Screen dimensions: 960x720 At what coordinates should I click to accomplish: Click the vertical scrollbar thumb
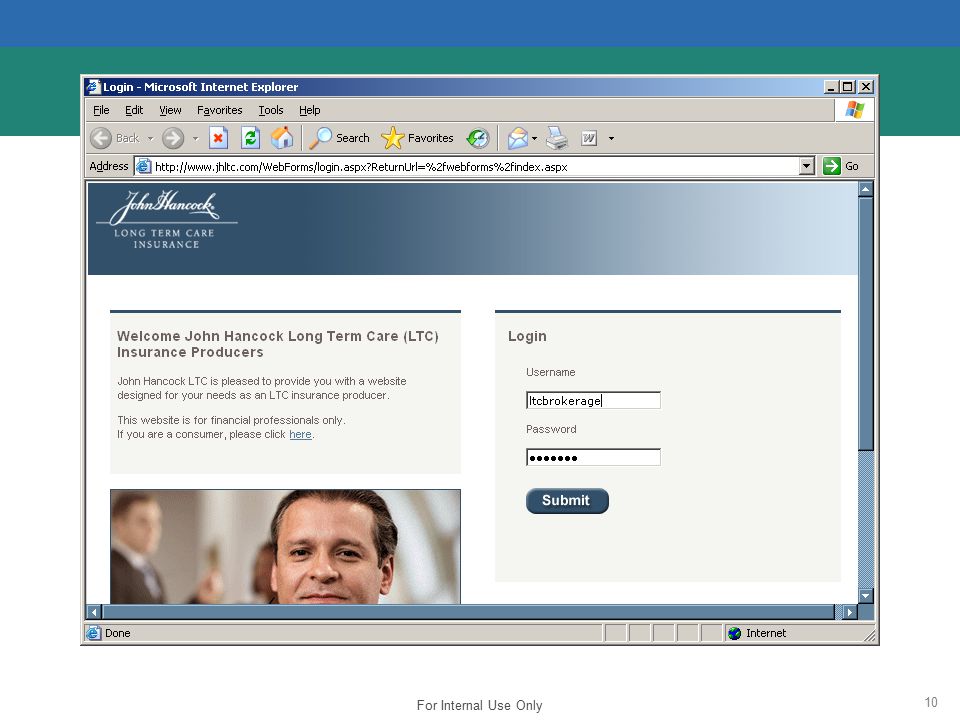click(x=865, y=324)
